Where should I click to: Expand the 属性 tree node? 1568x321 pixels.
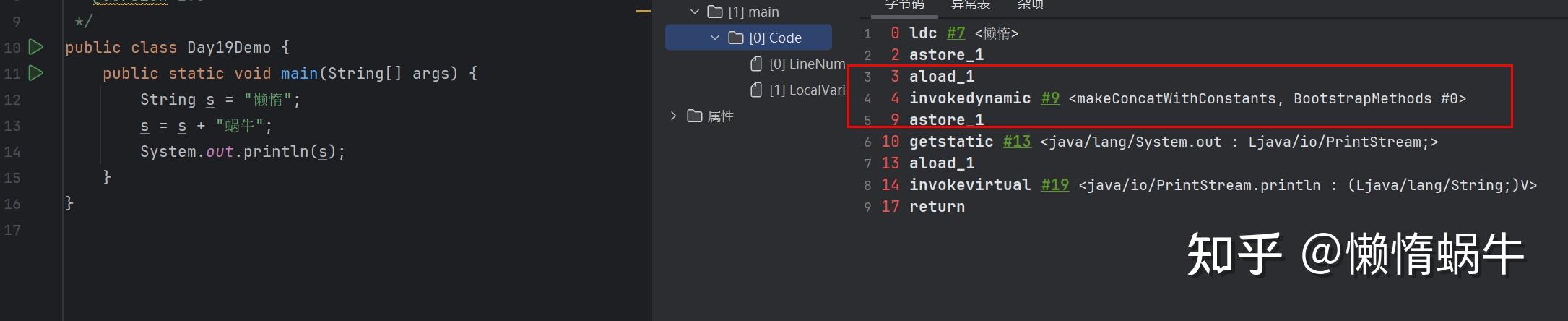(x=674, y=116)
